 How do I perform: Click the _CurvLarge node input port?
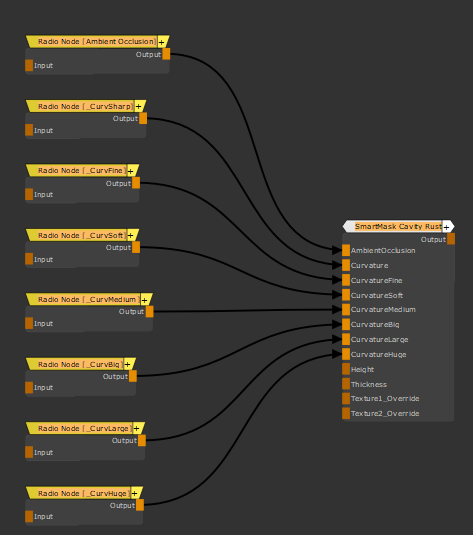(x=29, y=452)
